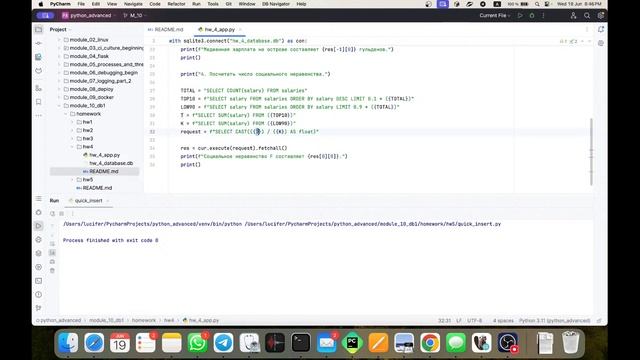Expand the module_04_flask folder
Screen dimensions: 640x360
tap(59, 56)
